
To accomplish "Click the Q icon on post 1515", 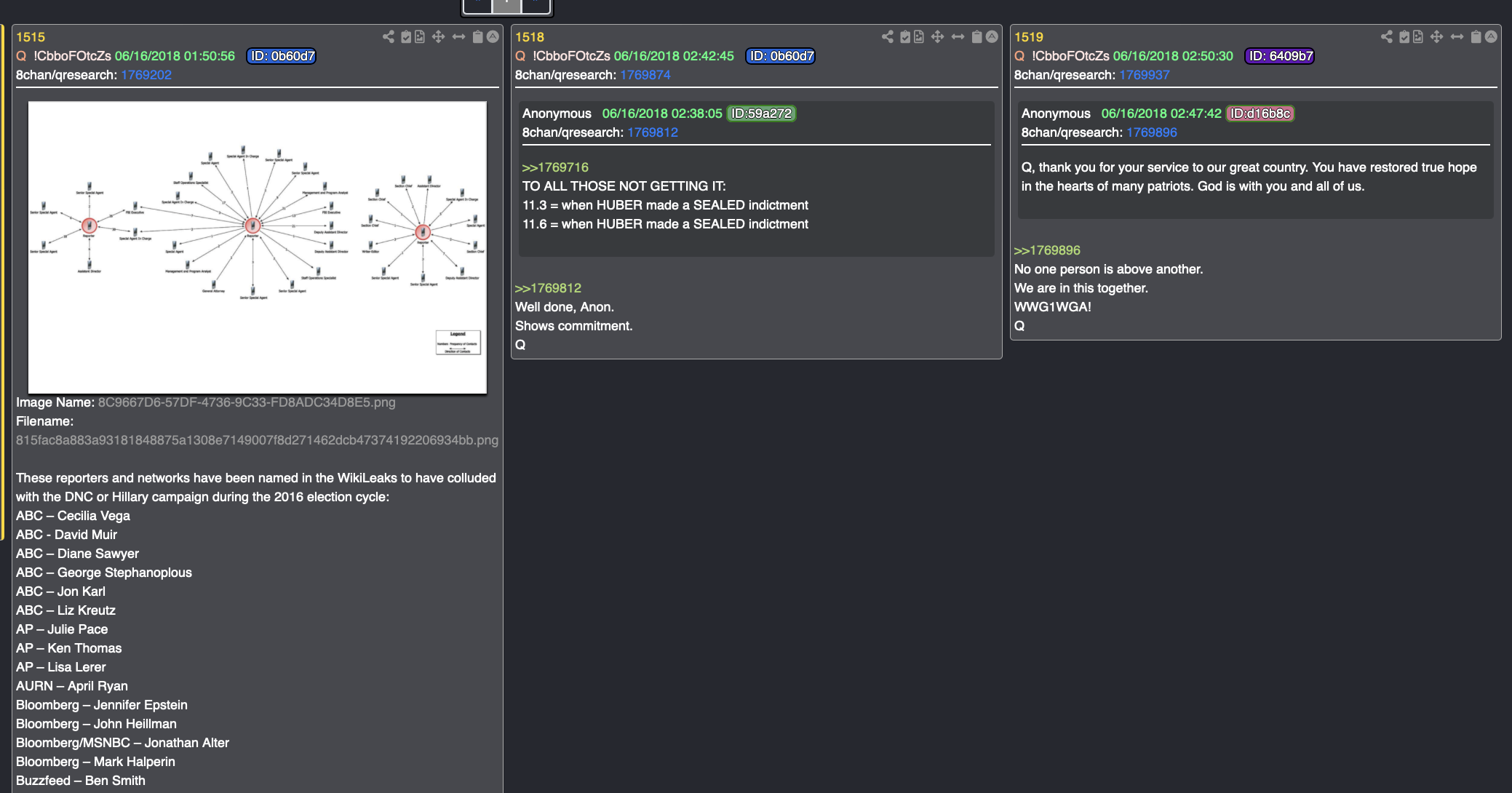I will [x=21, y=56].
